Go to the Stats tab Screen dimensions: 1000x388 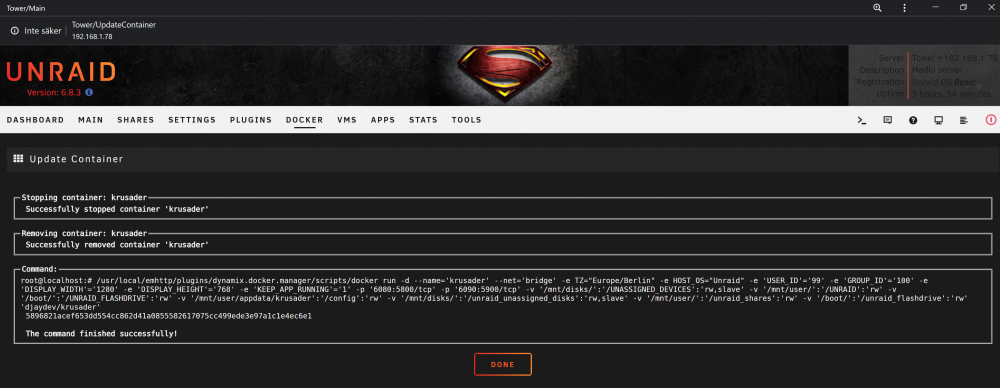pos(423,120)
